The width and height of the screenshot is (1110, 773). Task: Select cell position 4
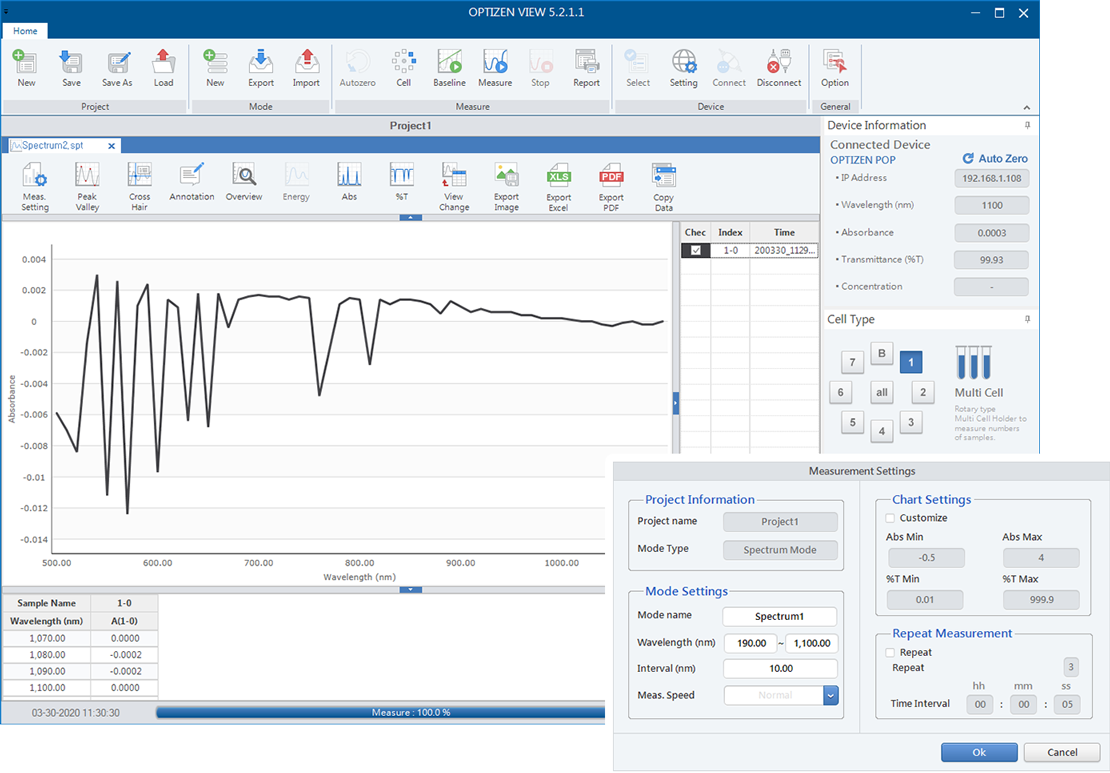881,430
